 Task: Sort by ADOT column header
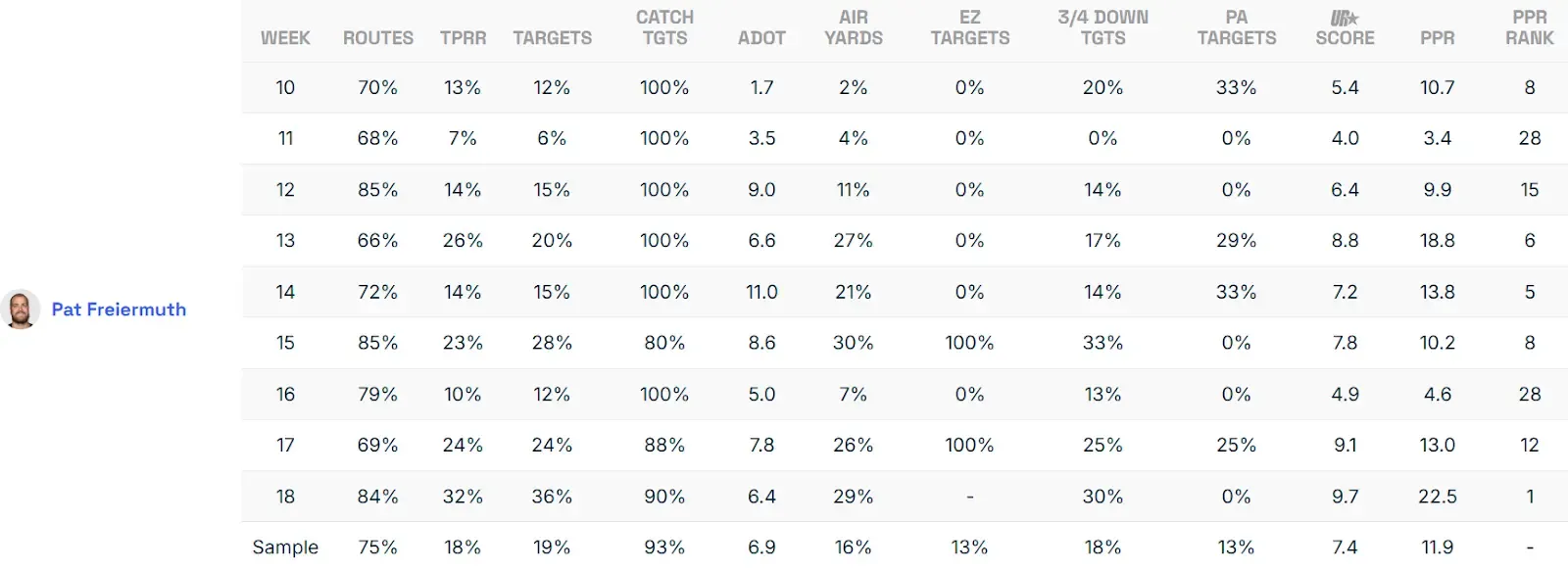coord(761,38)
